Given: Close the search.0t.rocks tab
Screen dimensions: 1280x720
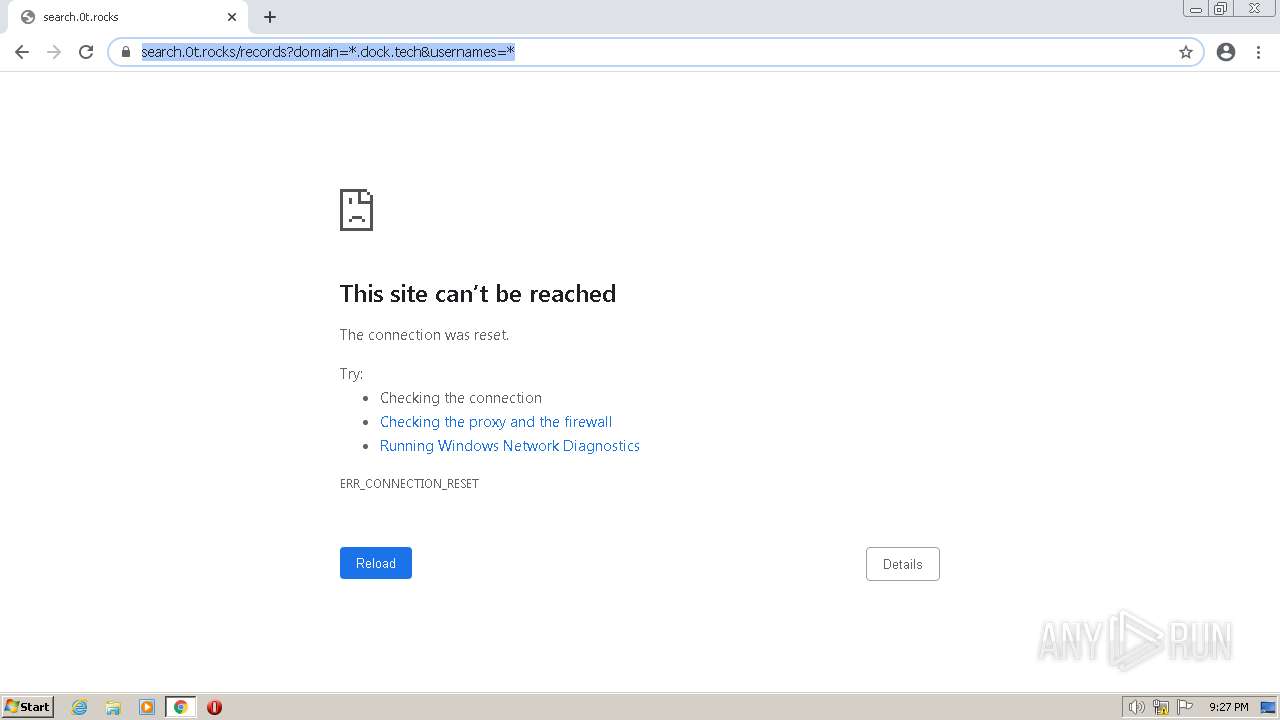Looking at the screenshot, I should pos(232,17).
